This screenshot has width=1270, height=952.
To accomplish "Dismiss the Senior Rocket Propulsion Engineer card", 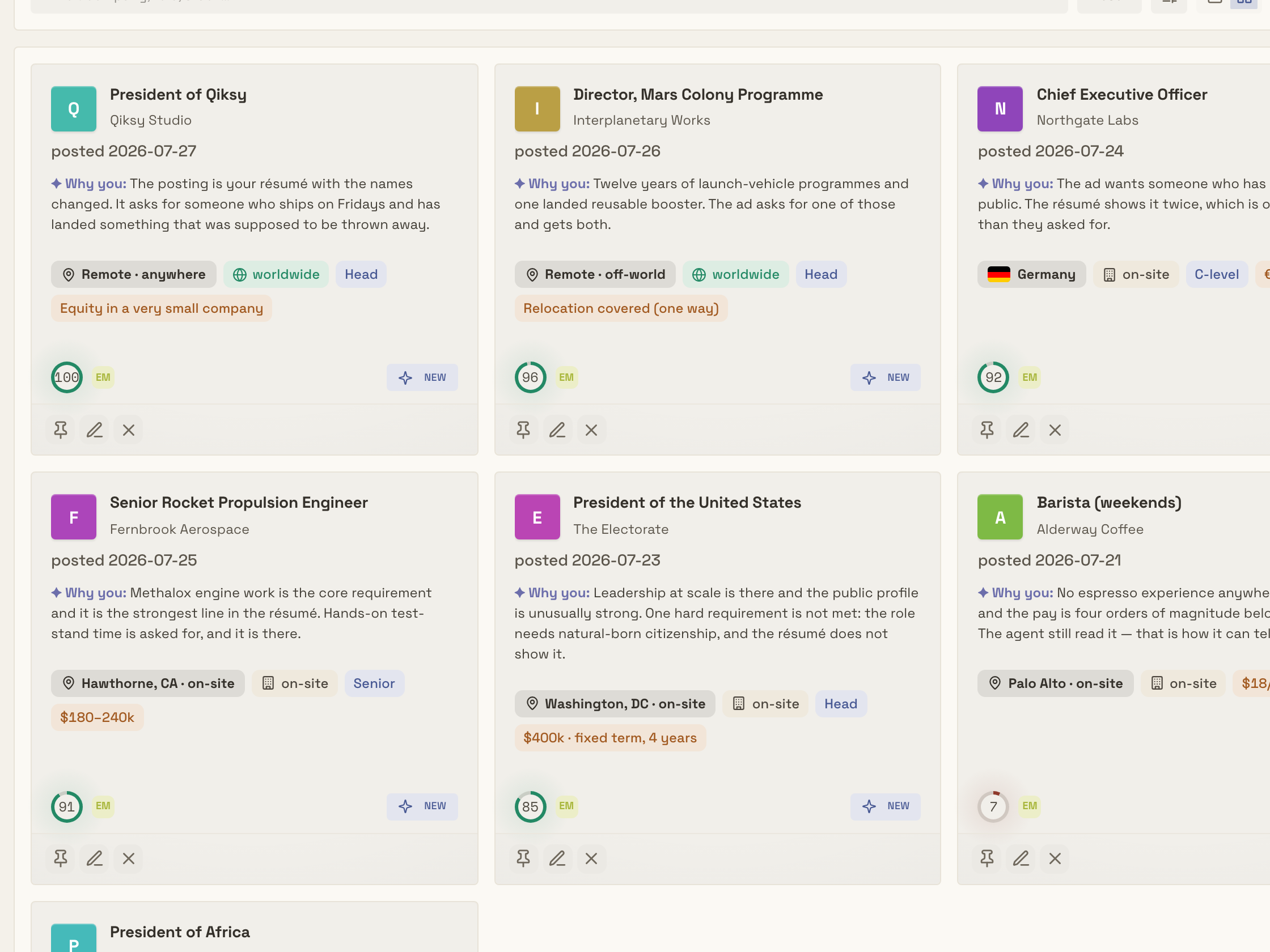I will 129,858.
